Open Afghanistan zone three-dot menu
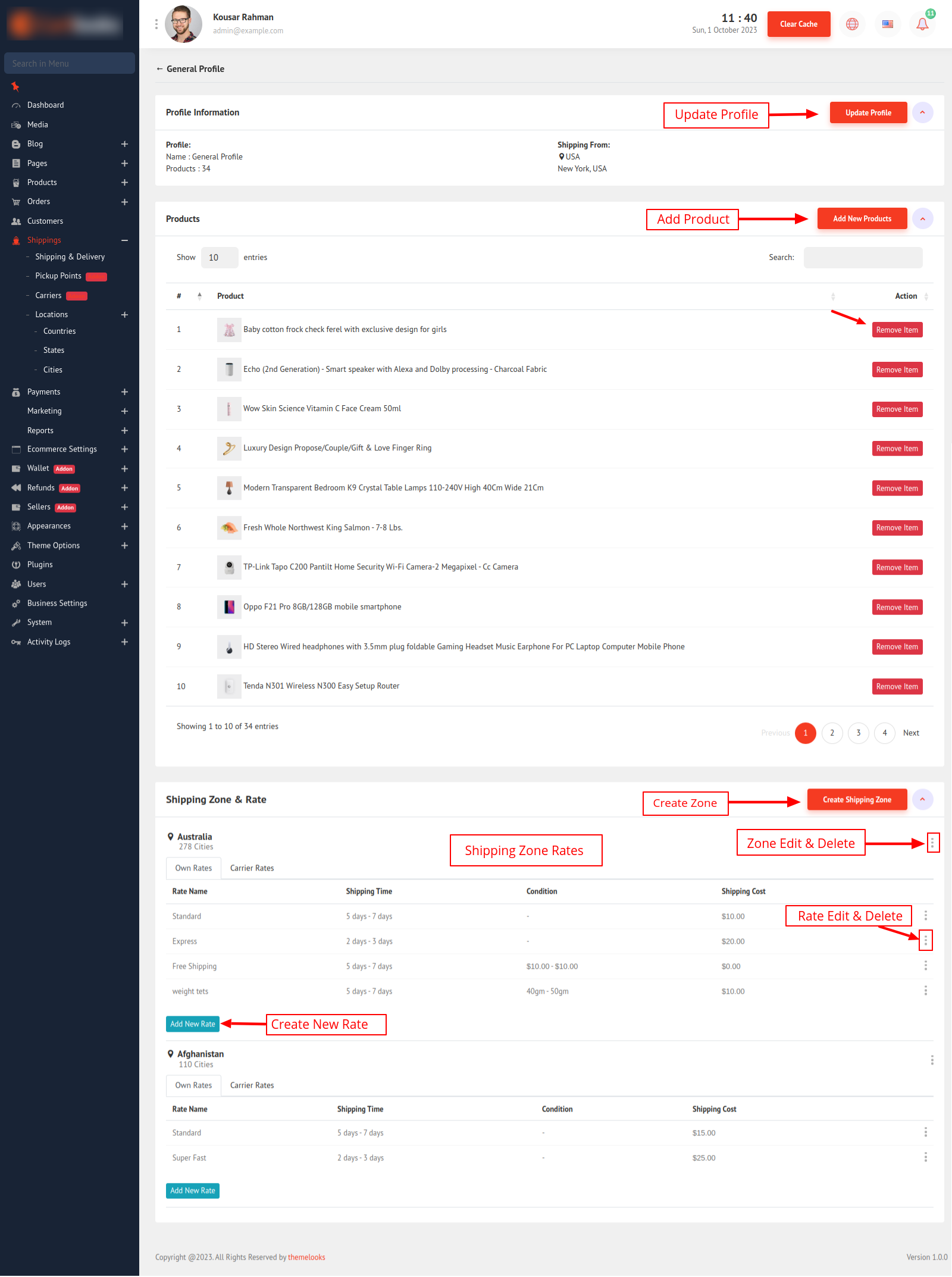Image resolution: width=952 pixels, height=1277 pixels. pos(932,1060)
